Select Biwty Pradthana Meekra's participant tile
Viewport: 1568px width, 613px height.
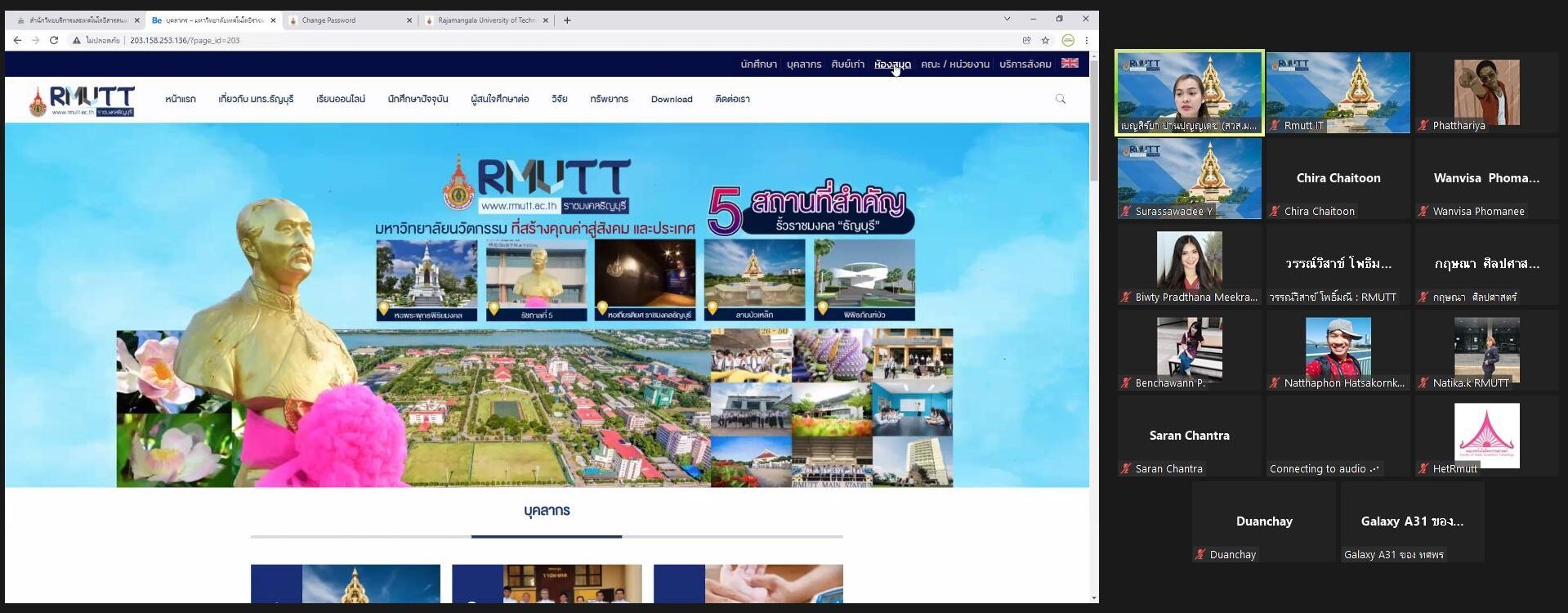click(x=1190, y=264)
